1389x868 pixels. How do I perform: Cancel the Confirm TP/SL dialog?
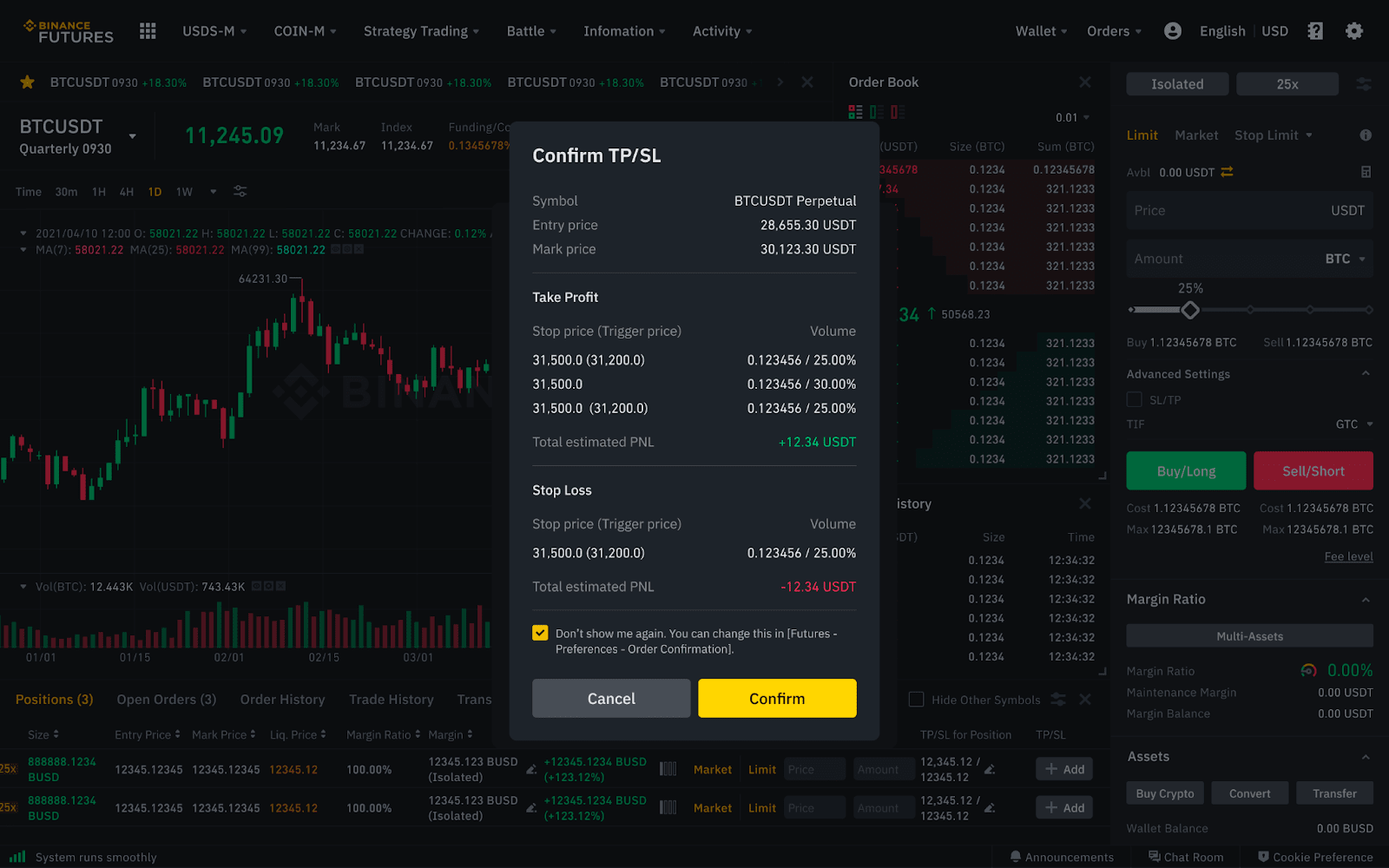point(611,699)
